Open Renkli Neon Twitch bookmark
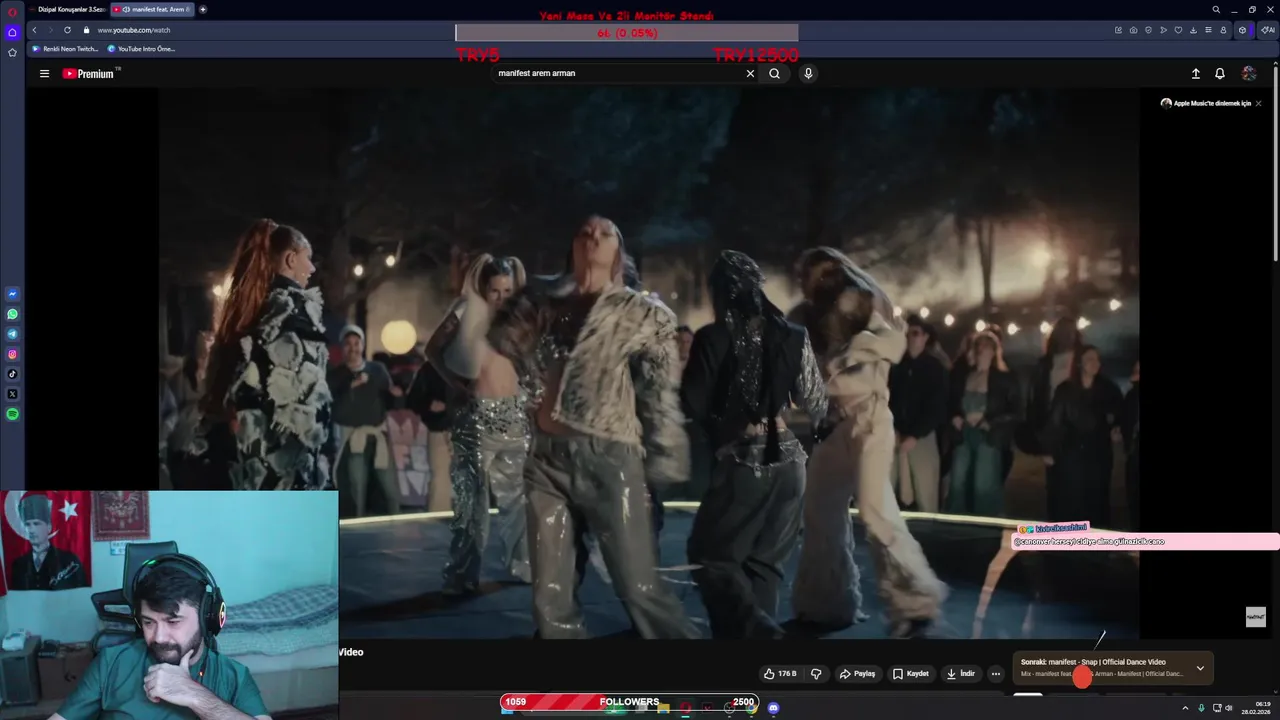 coord(66,48)
